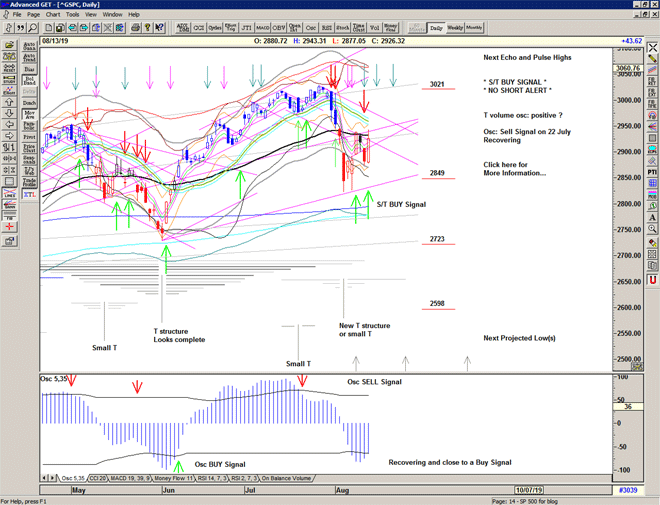Image resolution: width=660 pixels, height=505 pixels.
Task: Click the right arrow scroll icon
Action: (x=9, y=136)
